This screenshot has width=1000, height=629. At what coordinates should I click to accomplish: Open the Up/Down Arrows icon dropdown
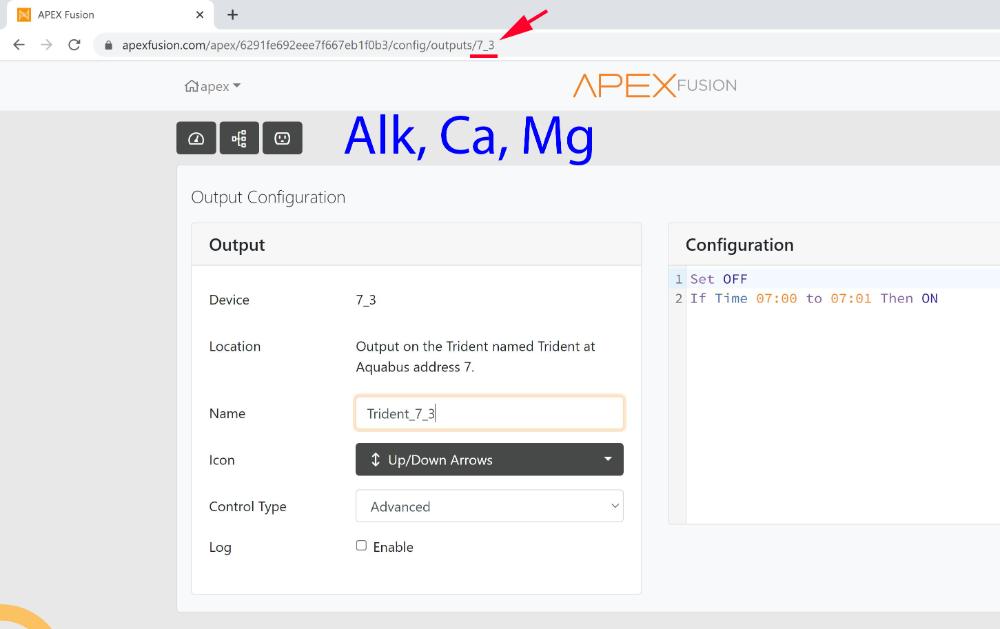point(489,459)
